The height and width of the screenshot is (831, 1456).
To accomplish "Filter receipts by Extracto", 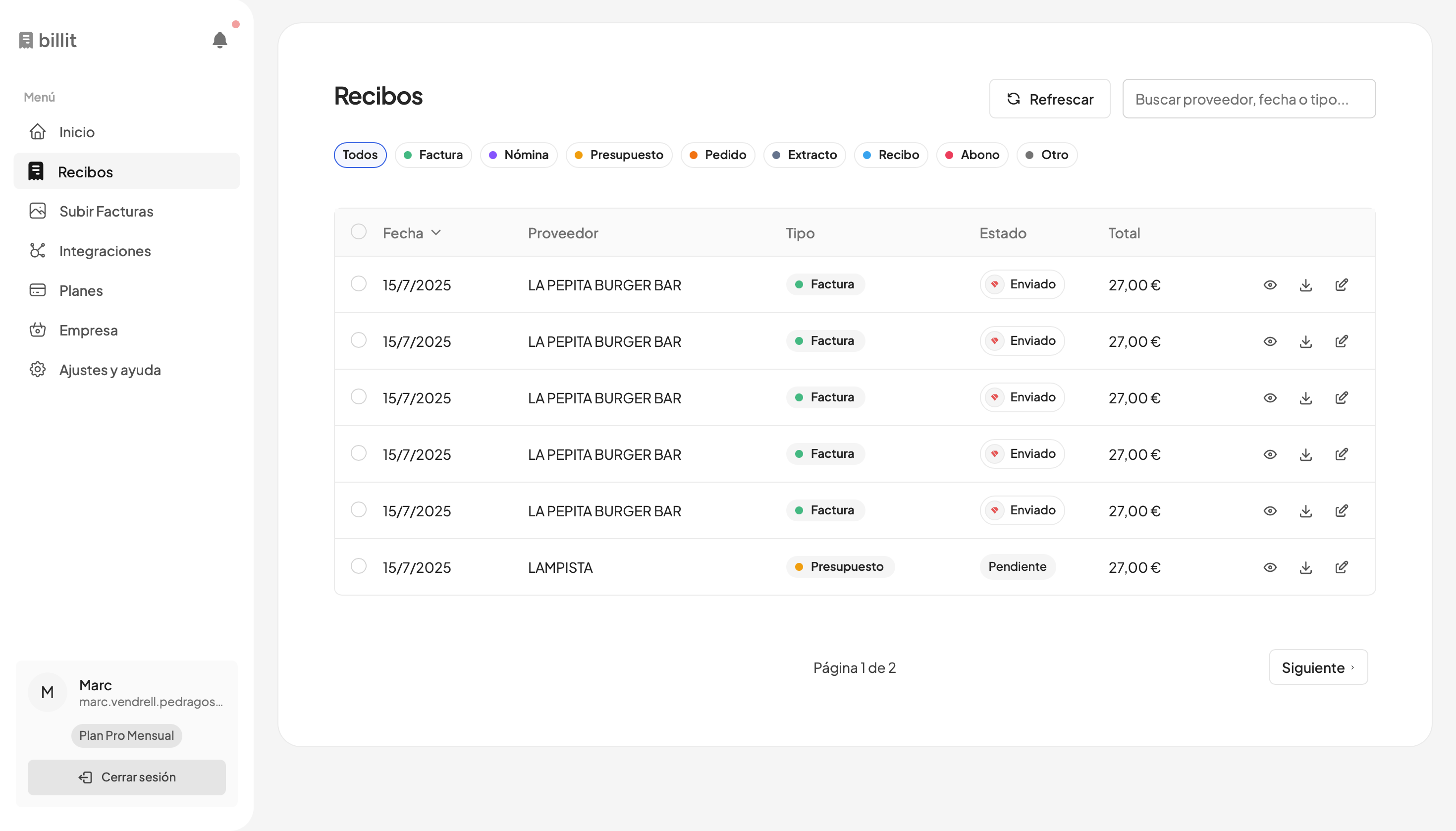I will click(x=805, y=155).
